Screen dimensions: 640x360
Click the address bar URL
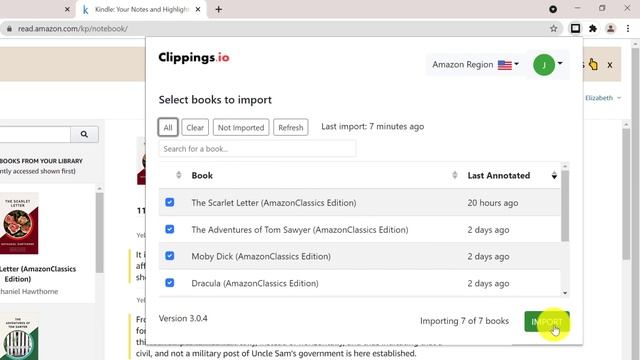point(73,29)
